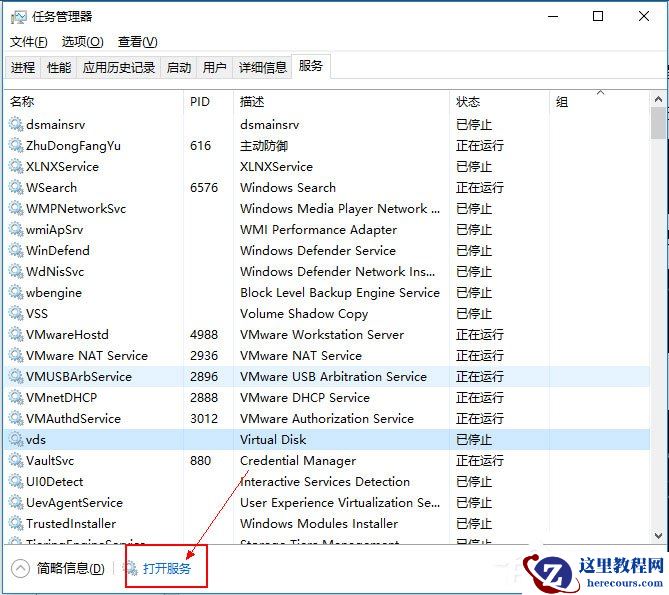The width and height of the screenshot is (669, 595).
Task: Collapse to 简略信息 using the circle arrow icon
Action: 20,568
